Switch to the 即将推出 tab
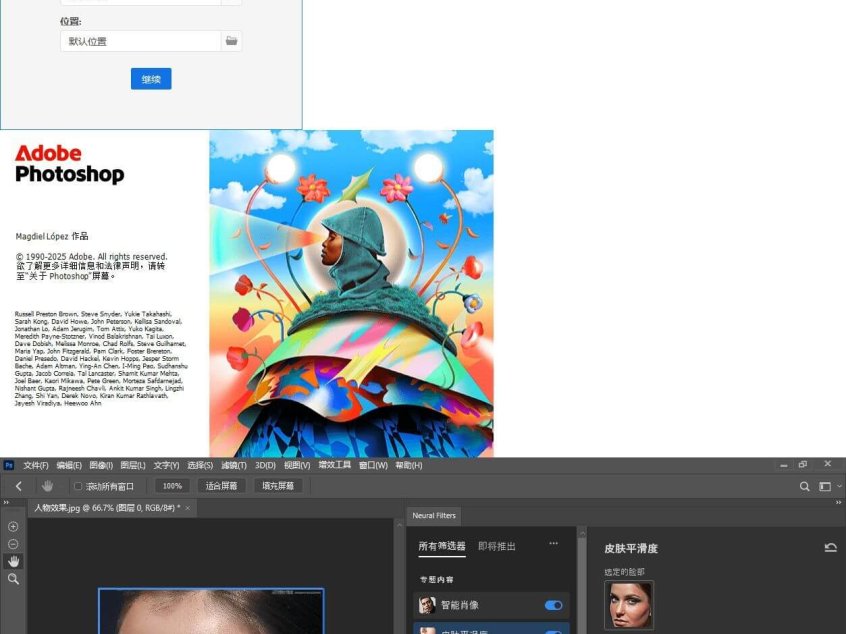 click(497, 547)
